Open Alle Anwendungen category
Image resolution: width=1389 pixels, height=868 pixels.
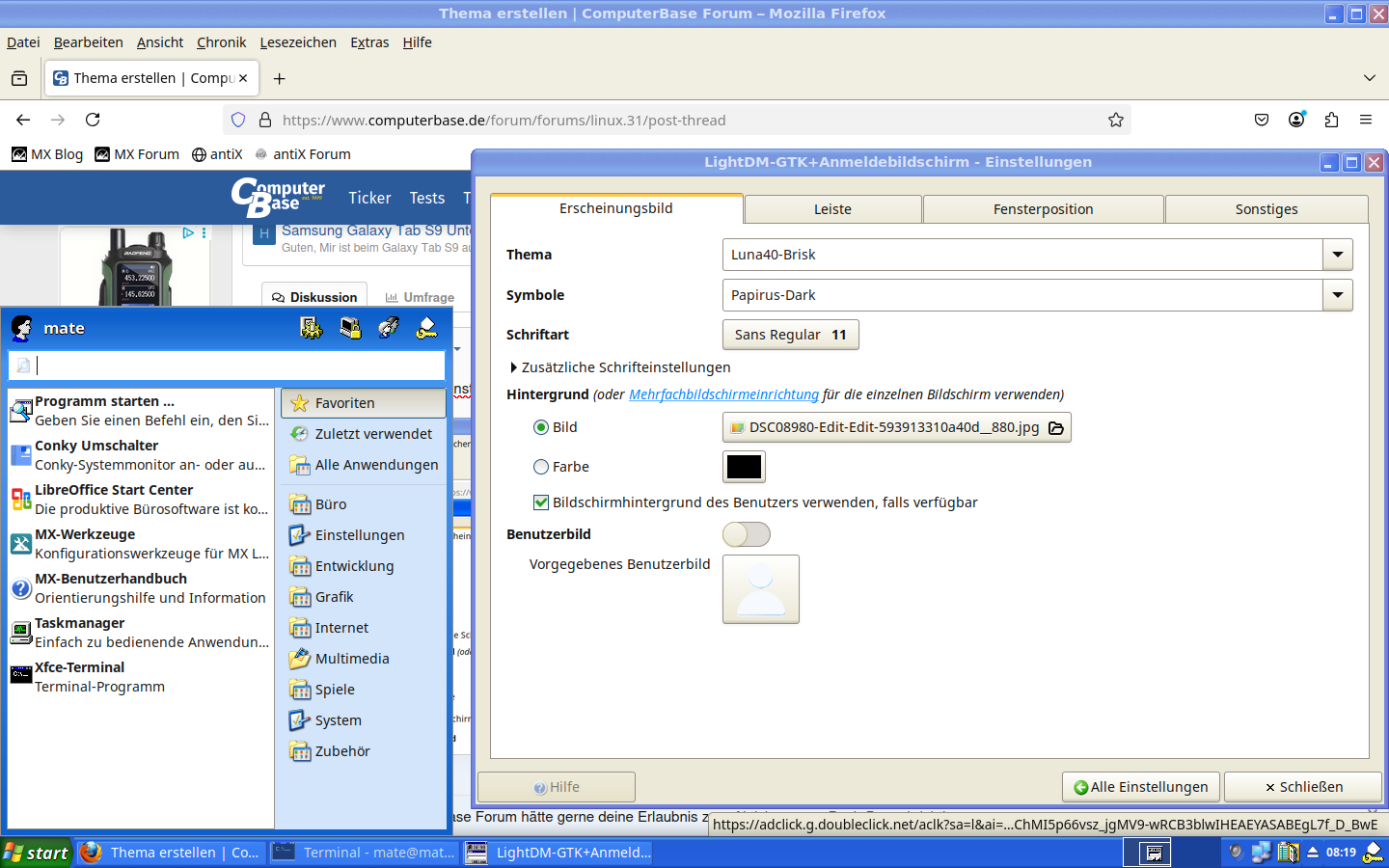pos(364,465)
